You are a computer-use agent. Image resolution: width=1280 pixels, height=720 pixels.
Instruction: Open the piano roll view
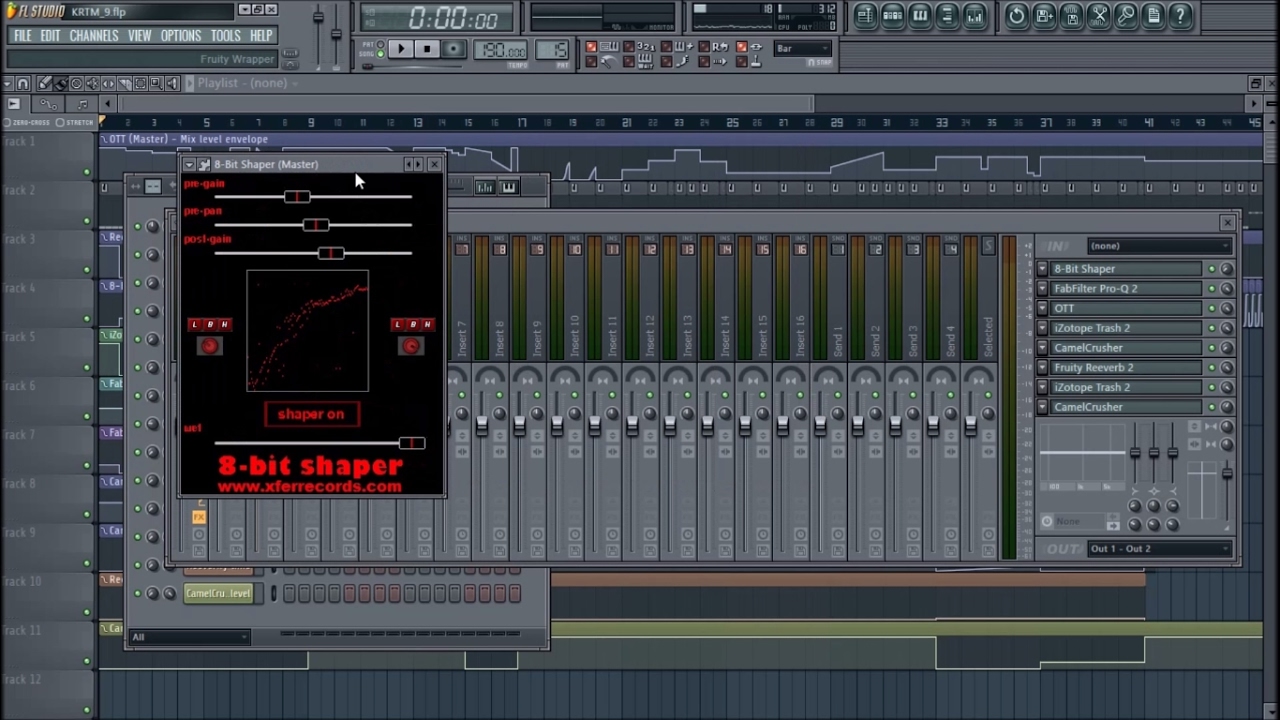pyautogui.click(x=920, y=15)
